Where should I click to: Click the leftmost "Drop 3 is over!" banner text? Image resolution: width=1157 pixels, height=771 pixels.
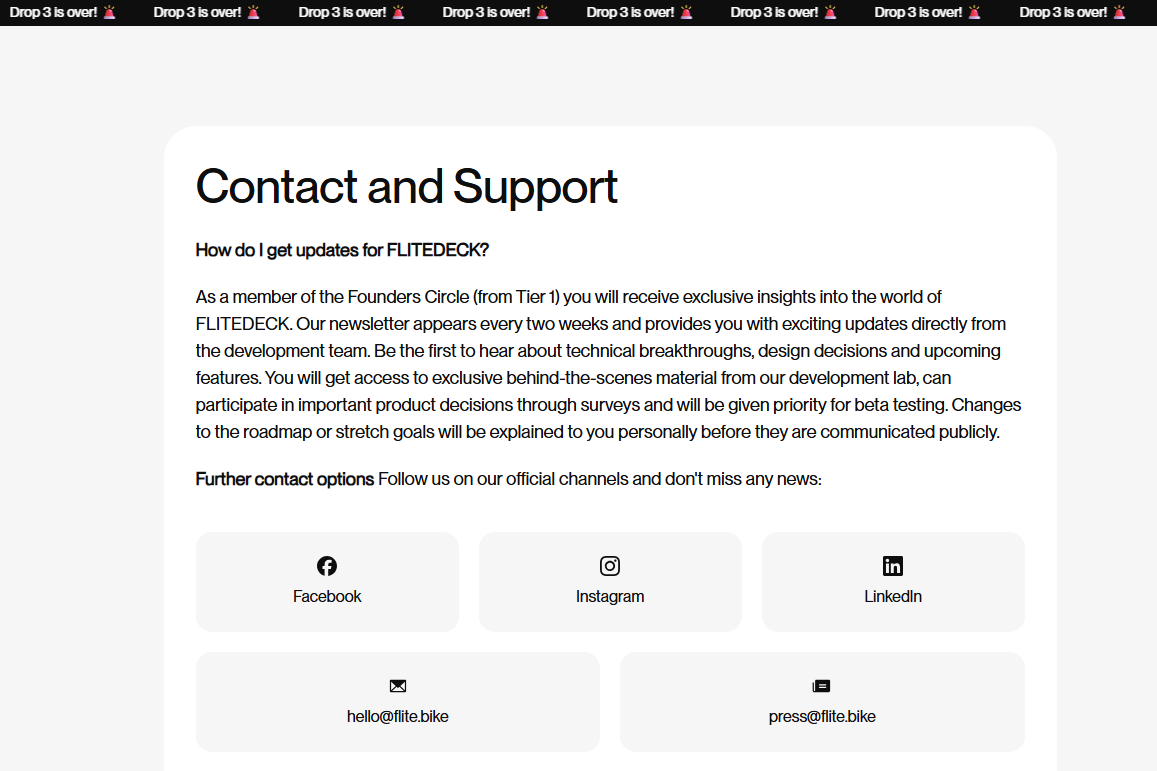[x=53, y=13]
